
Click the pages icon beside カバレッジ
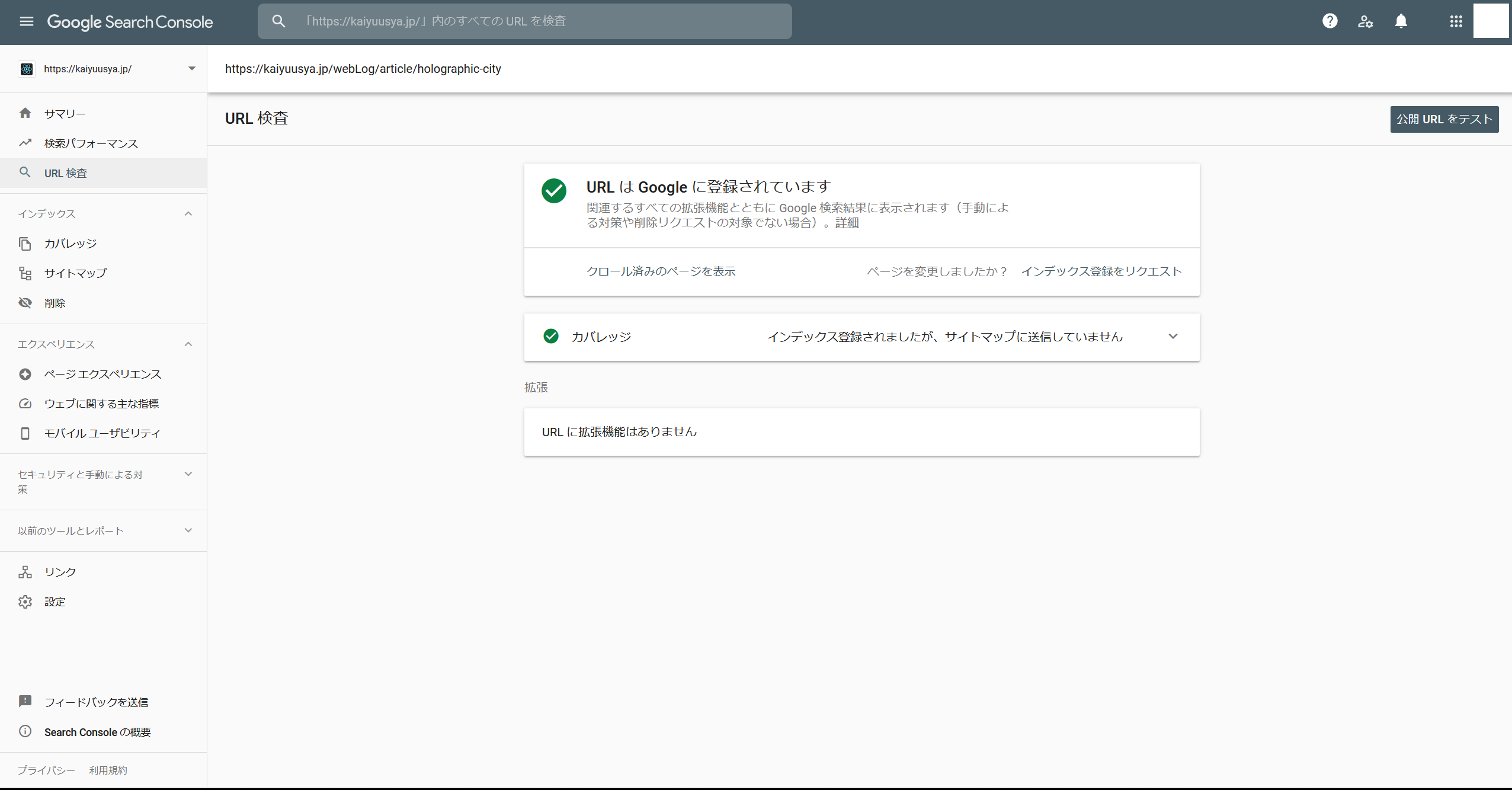pyautogui.click(x=25, y=244)
